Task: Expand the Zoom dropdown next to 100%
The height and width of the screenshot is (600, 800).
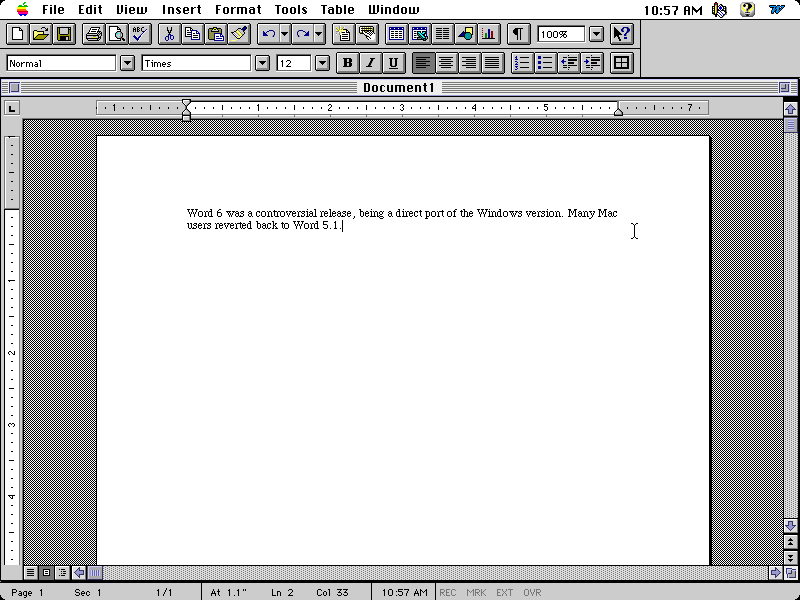Action: [x=596, y=34]
